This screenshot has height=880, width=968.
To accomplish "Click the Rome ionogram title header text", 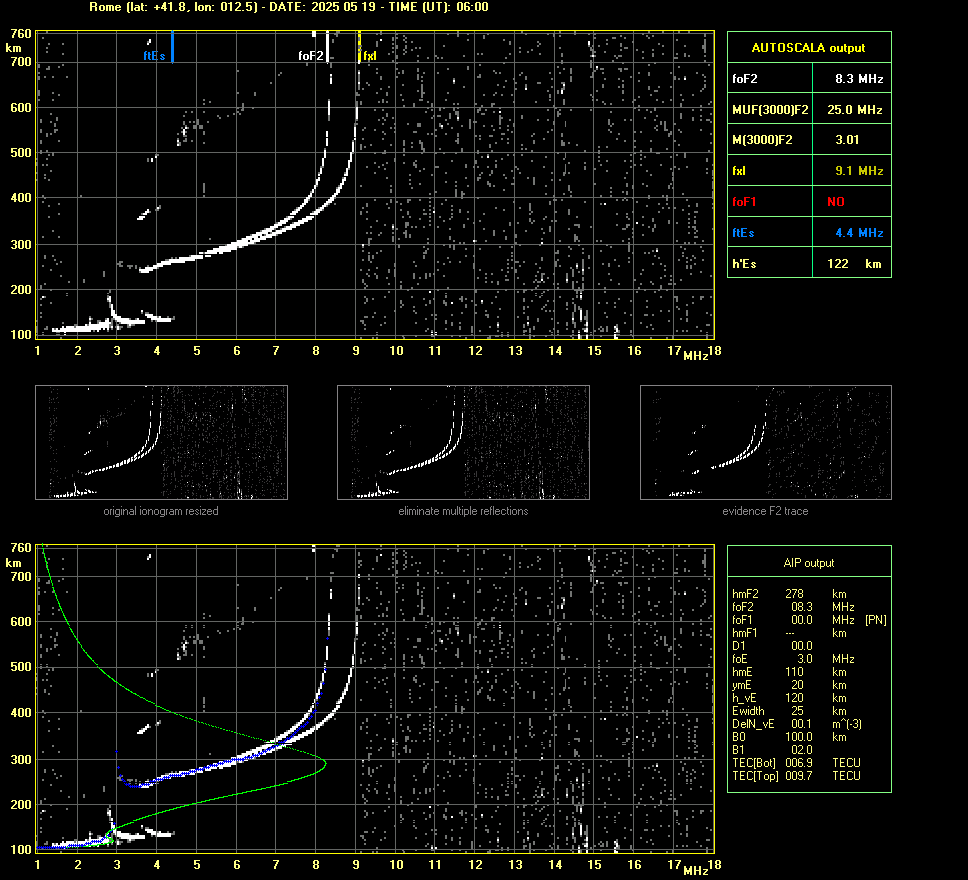I will (x=288, y=7).
